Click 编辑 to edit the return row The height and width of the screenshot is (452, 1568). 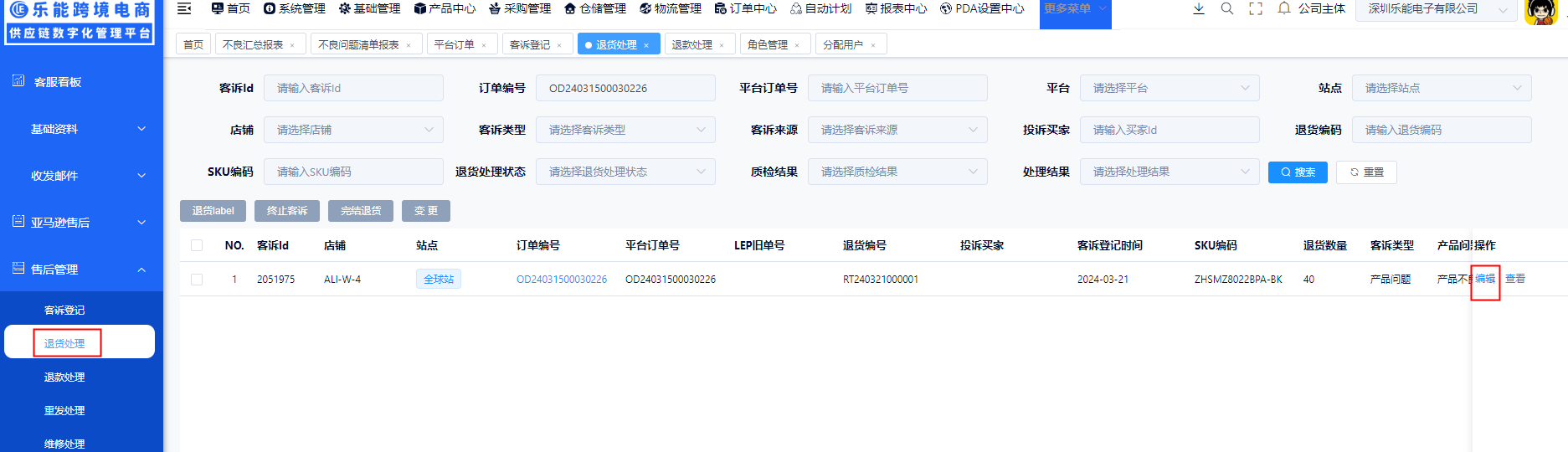point(1485,279)
